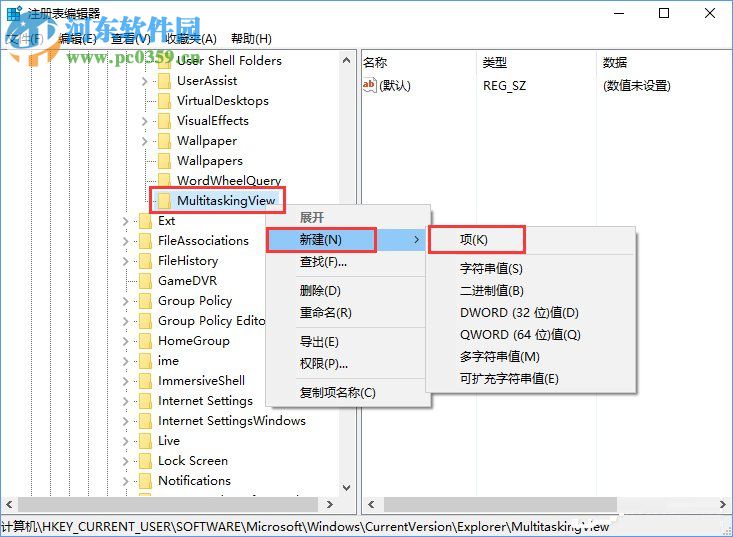Click the ab string value icon
Screen dimensions: 733x537
[369, 86]
